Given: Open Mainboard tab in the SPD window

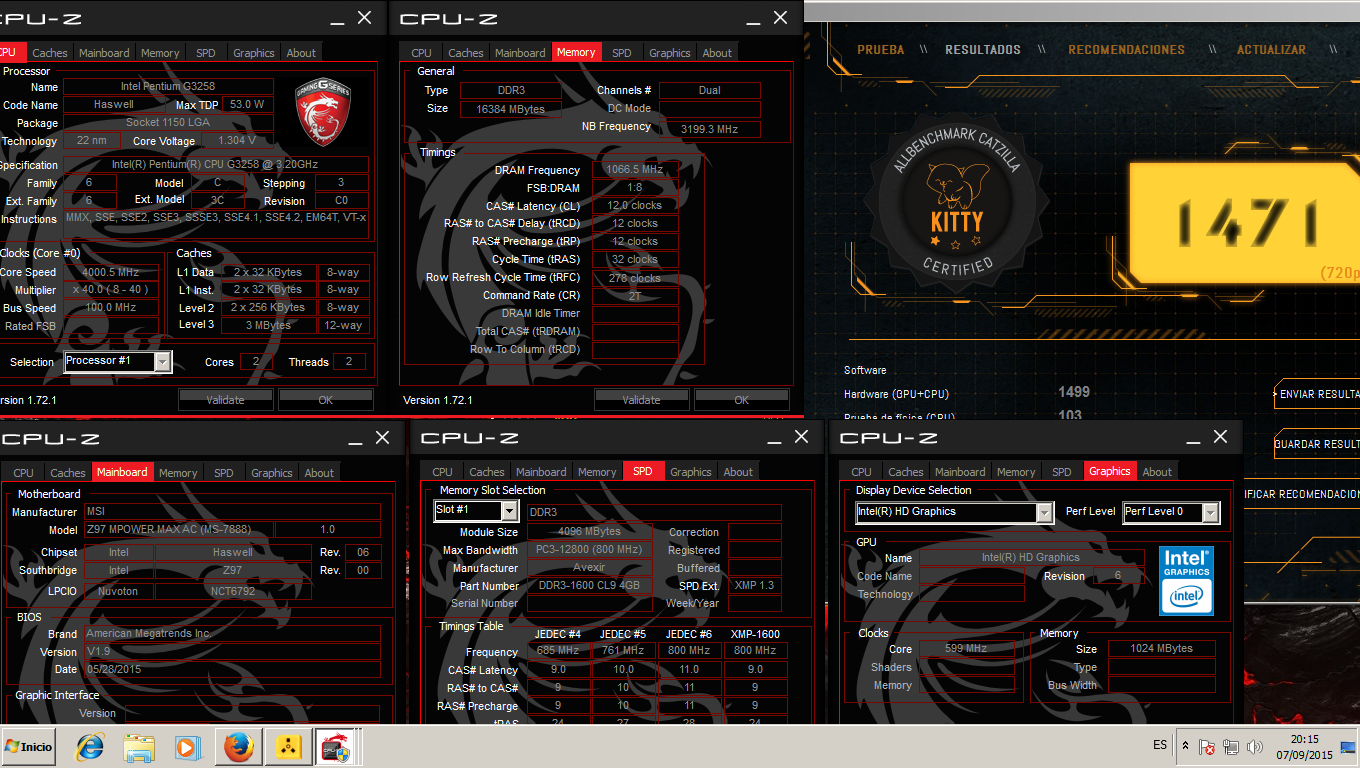Looking at the screenshot, I should pos(541,472).
